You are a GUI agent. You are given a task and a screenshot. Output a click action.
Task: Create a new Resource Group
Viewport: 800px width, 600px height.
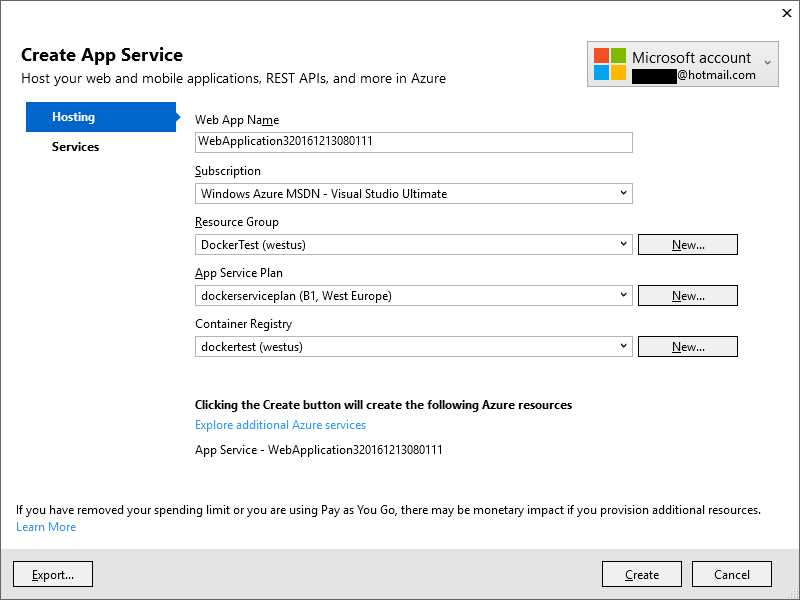(x=687, y=243)
